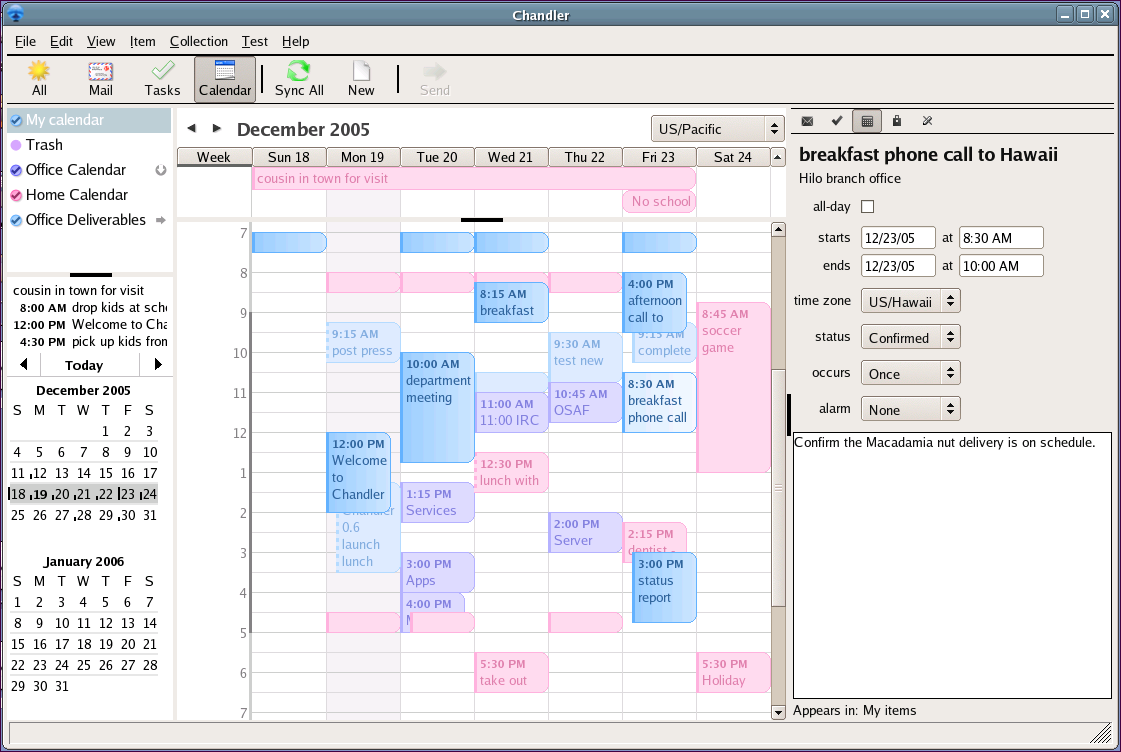Check the all-day checkbox
This screenshot has width=1121, height=752.
[x=867, y=207]
